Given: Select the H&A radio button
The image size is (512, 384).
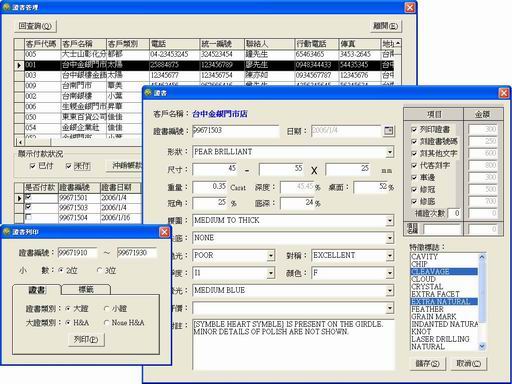Looking at the screenshot, I should pos(68,323).
